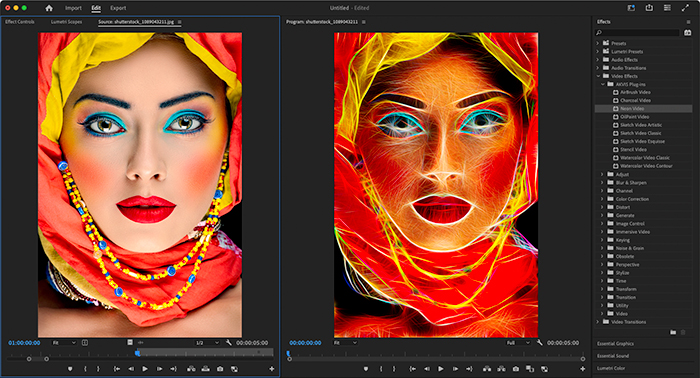Play the sequence in Program monitor
Image resolution: width=700 pixels, height=378 pixels.
tap(441, 369)
